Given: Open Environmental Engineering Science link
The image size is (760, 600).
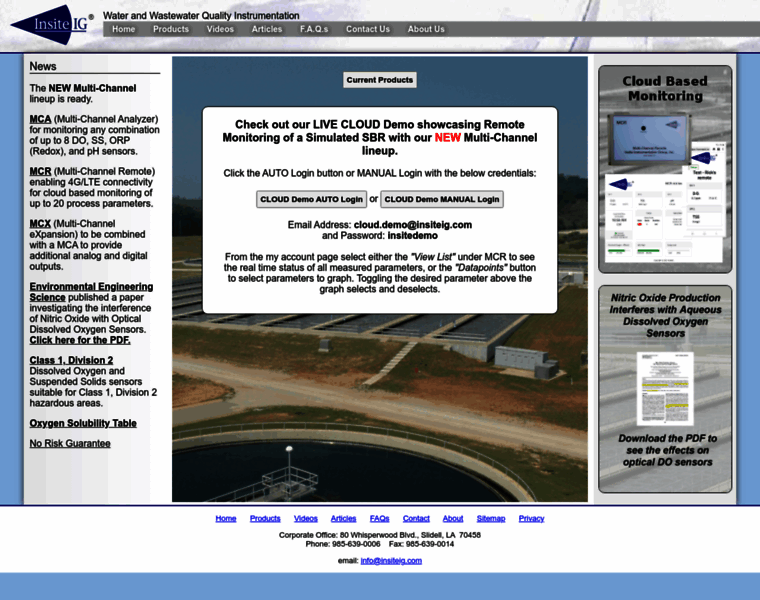Looking at the screenshot, I should click(91, 292).
